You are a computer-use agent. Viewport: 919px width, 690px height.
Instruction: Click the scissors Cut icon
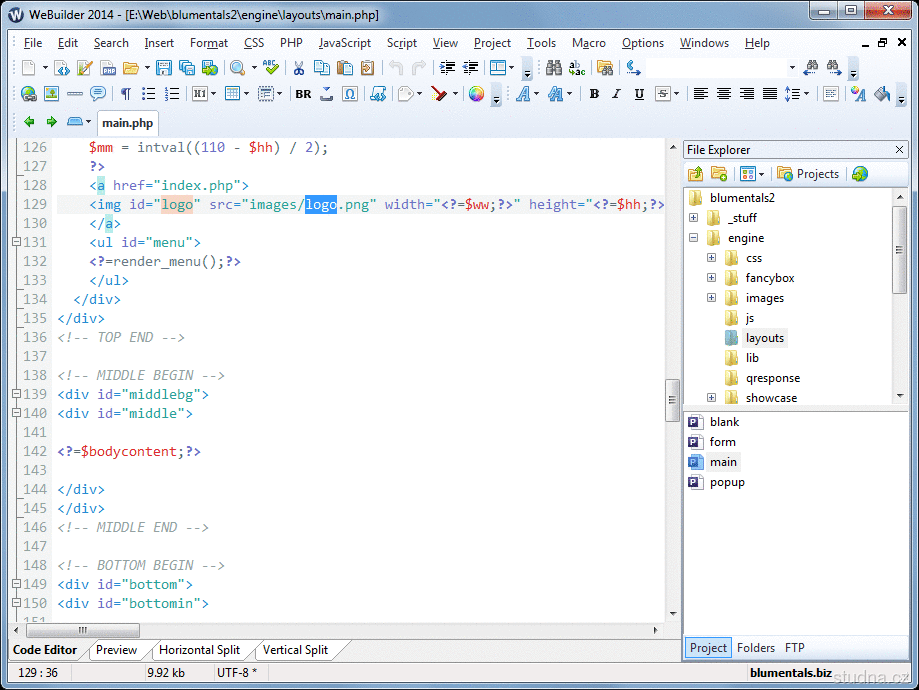tap(298, 68)
